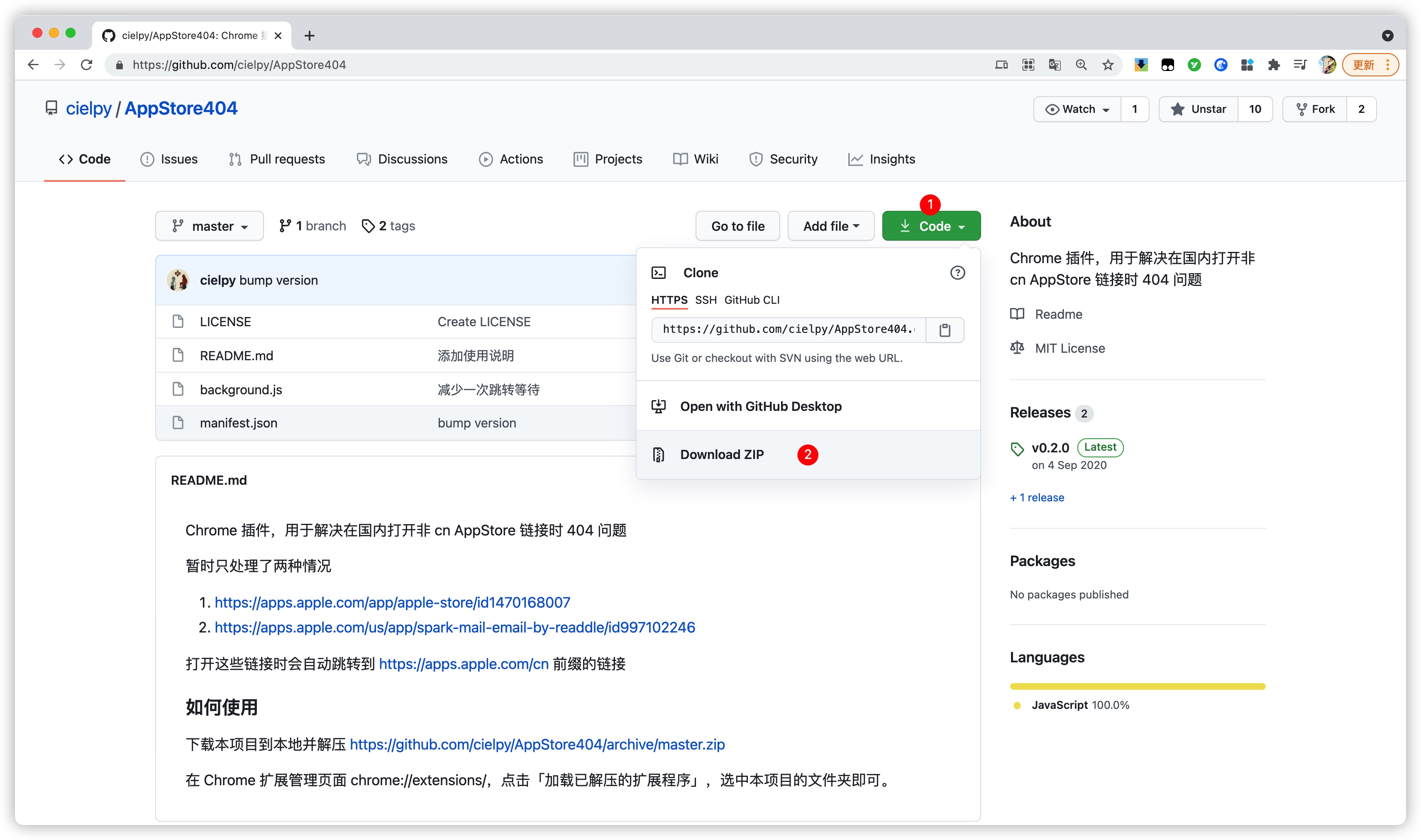Click the Chrome profile avatar icon
This screenshot has height=840, width=1421.
1326,65
